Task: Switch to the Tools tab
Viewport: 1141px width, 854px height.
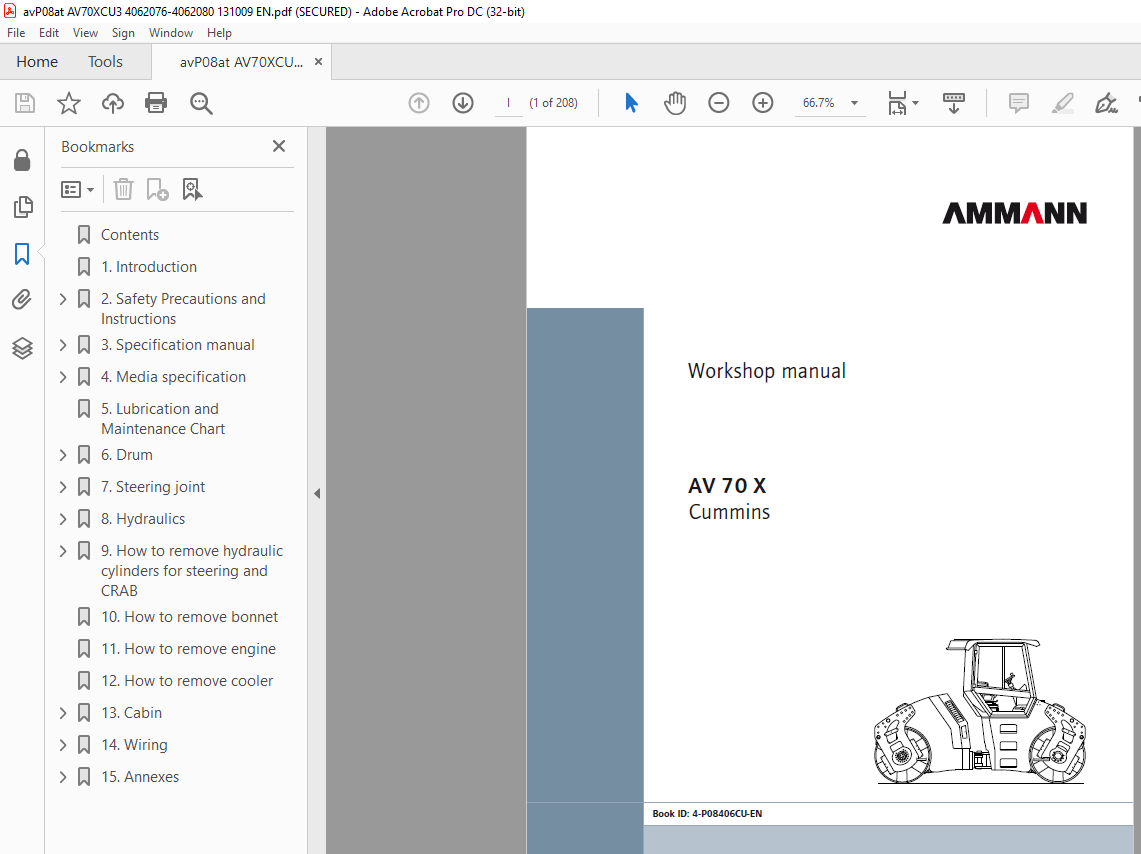Action: pyautogui.click(x=106, y=62)
